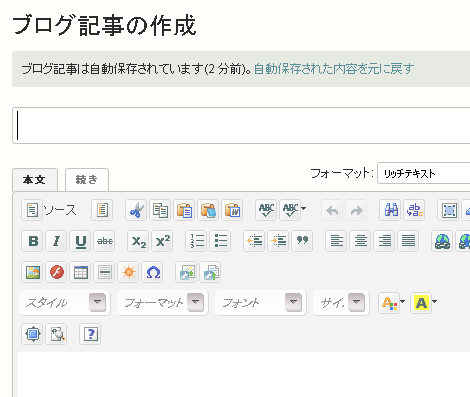Click the image upload icon
Viewport: 470px width, 397px height.
(186, 272)
